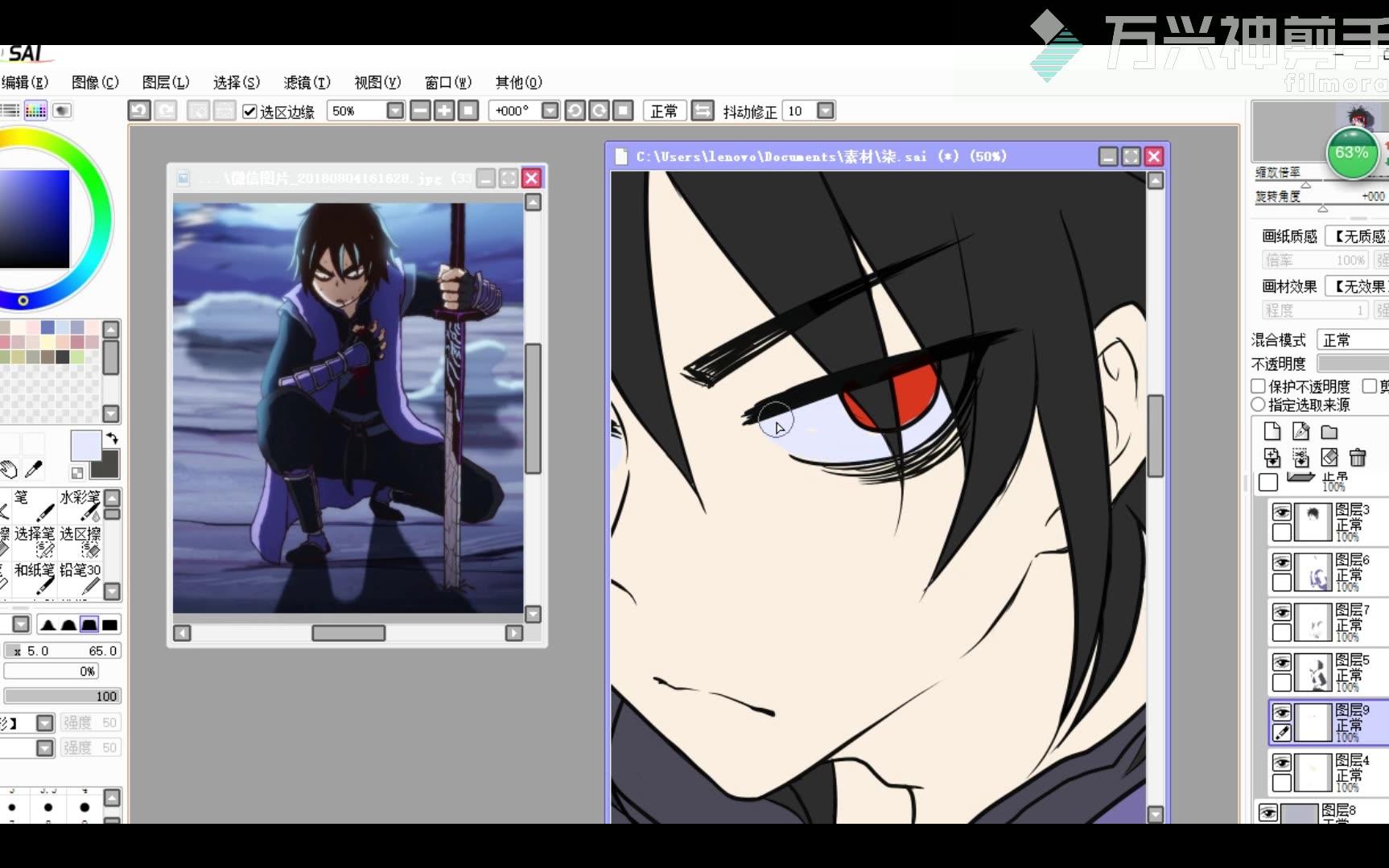Open the 选择(S) menu
1389x868 pixels.
click(x=237, y=82)
